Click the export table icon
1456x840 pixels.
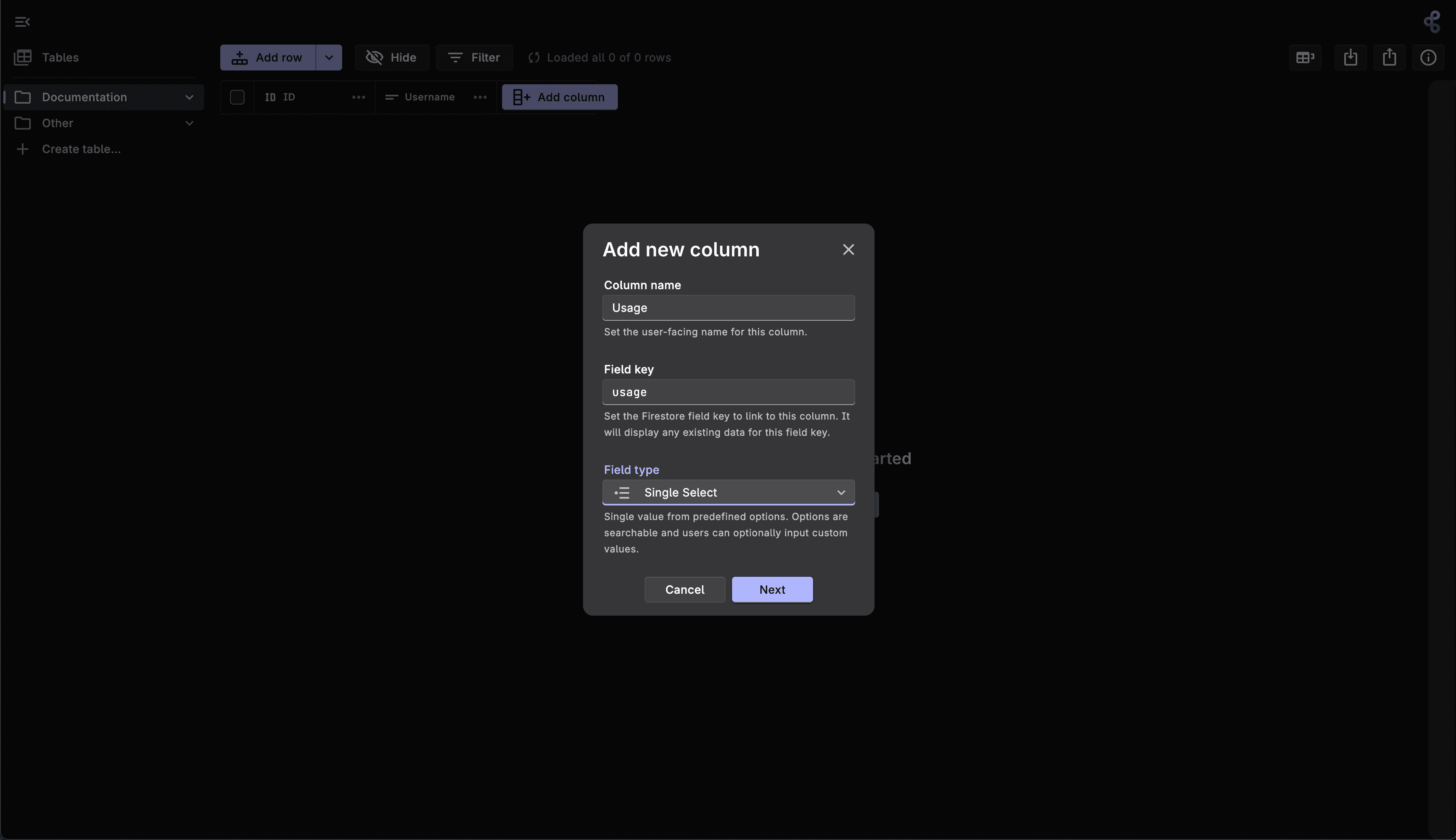[x=1389, y=58]
